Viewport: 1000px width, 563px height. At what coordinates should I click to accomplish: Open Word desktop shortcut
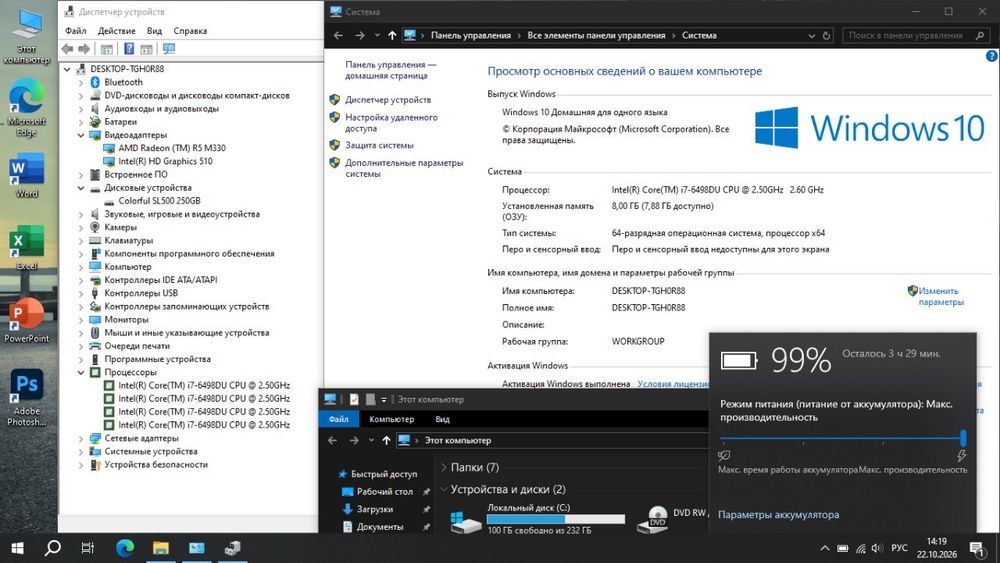tap(27, 175)
